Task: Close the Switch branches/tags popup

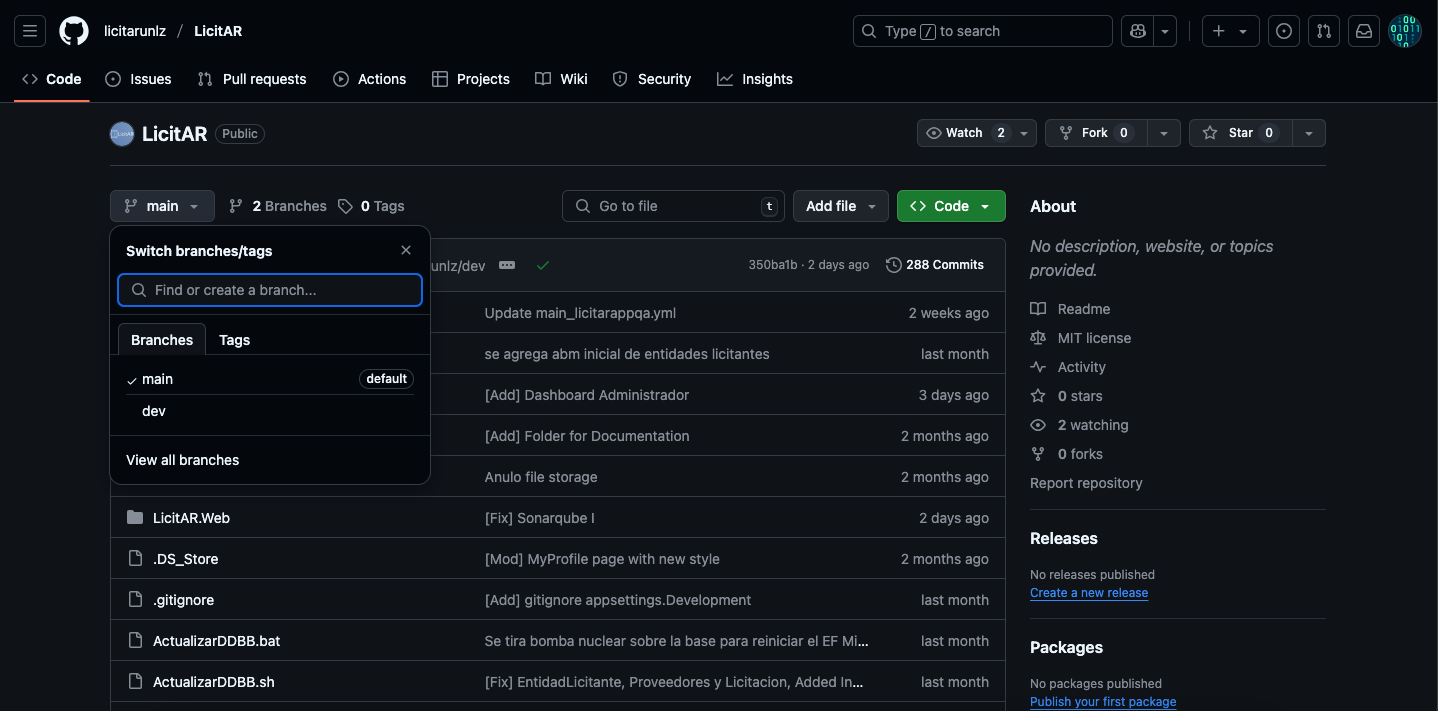Action: coord(405,251)
